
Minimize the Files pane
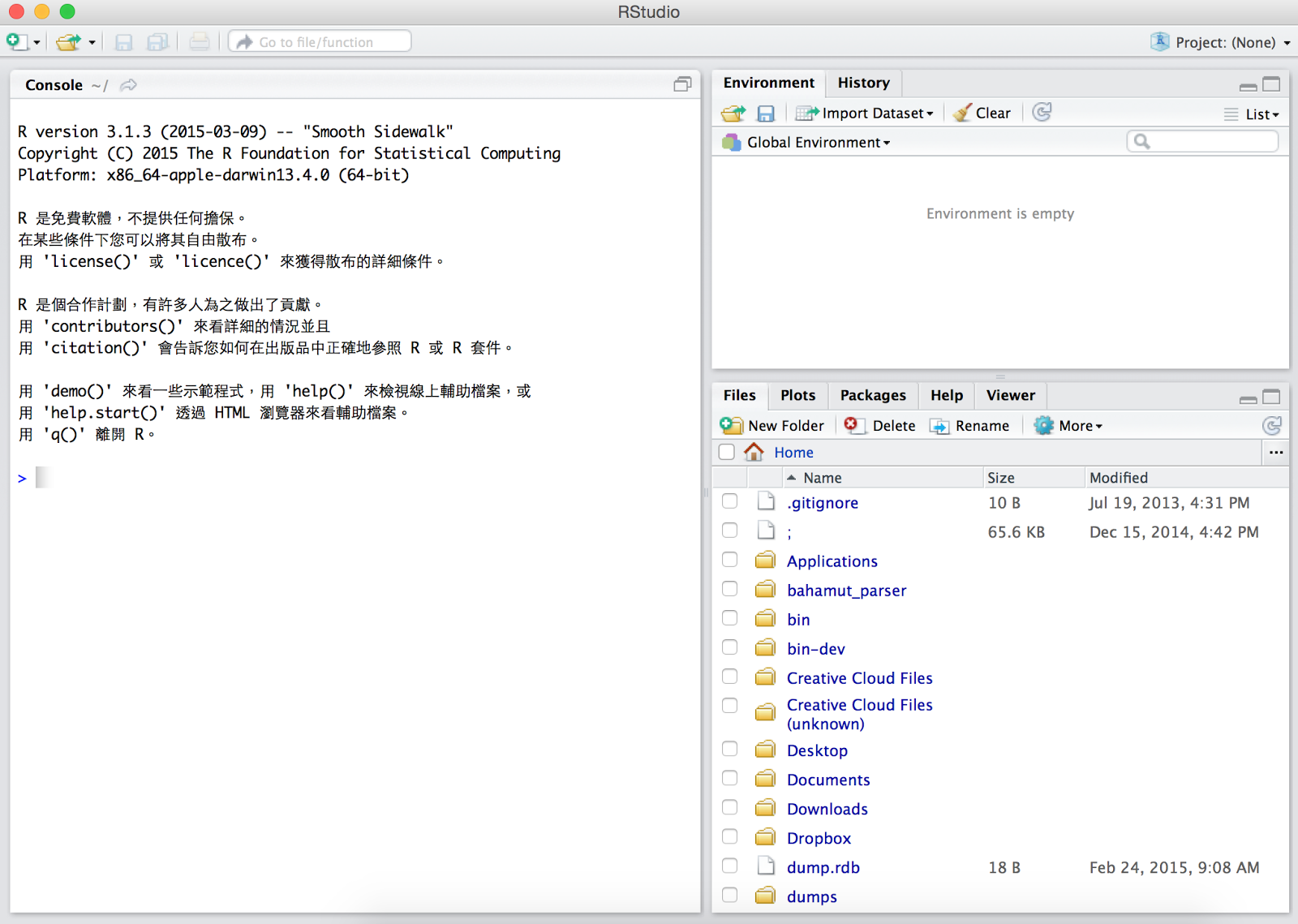coord(1249,398)
